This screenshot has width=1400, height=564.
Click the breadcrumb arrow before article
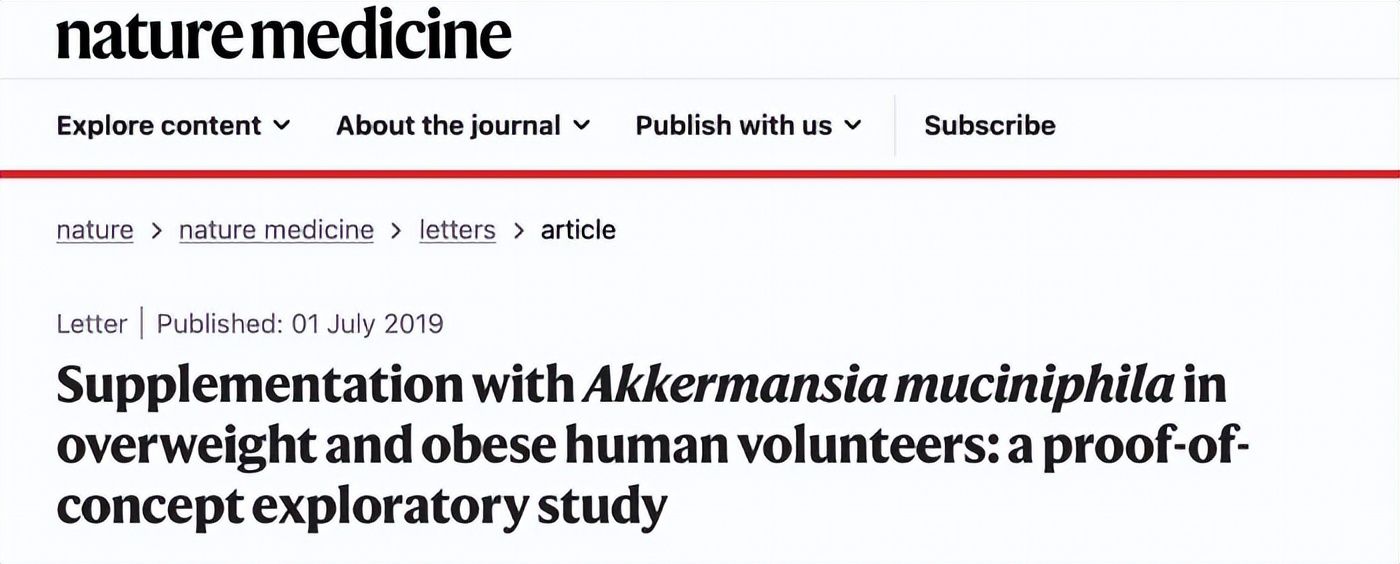click(x=518, y=230)
